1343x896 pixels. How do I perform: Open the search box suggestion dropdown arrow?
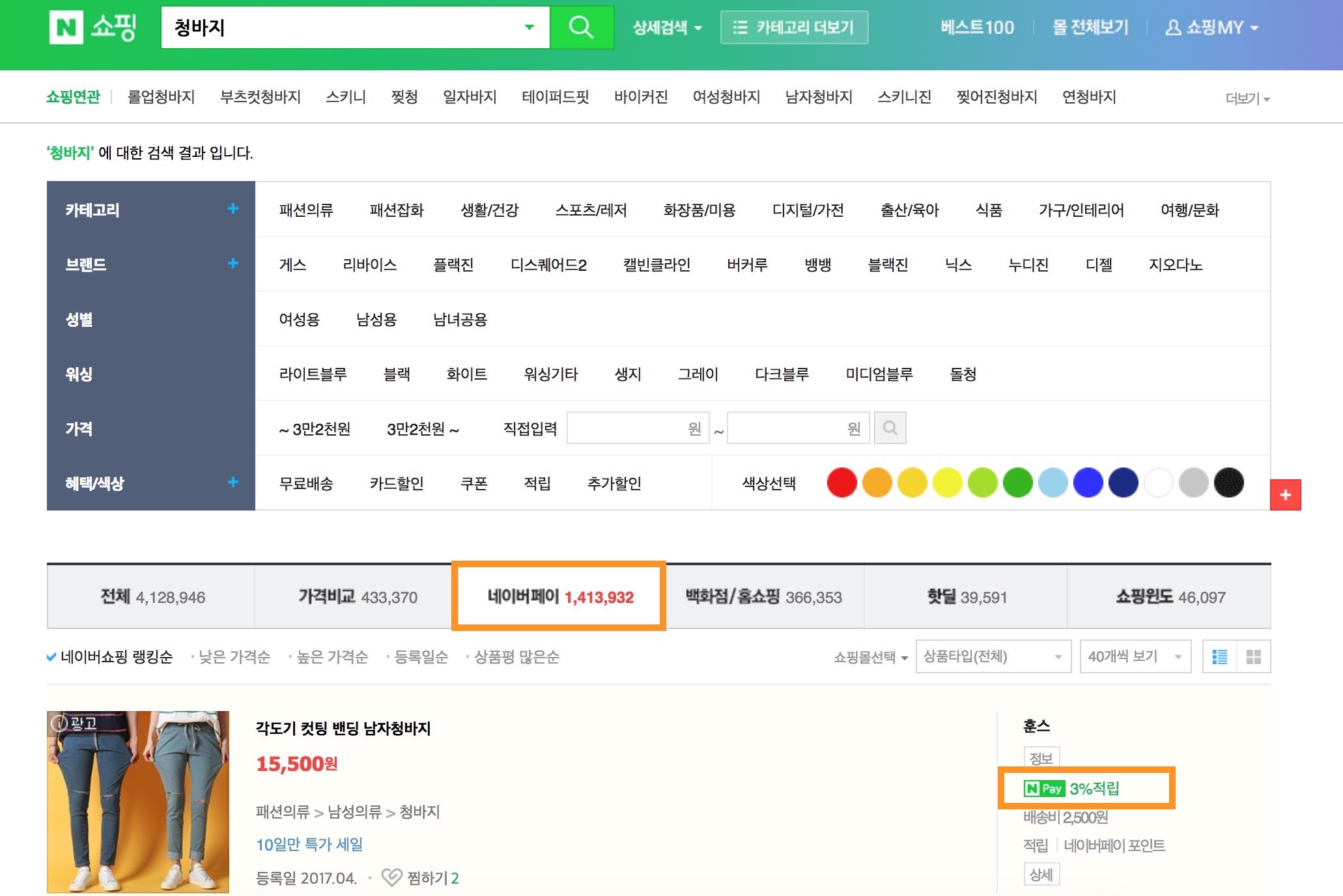click(x=530, y=27)
